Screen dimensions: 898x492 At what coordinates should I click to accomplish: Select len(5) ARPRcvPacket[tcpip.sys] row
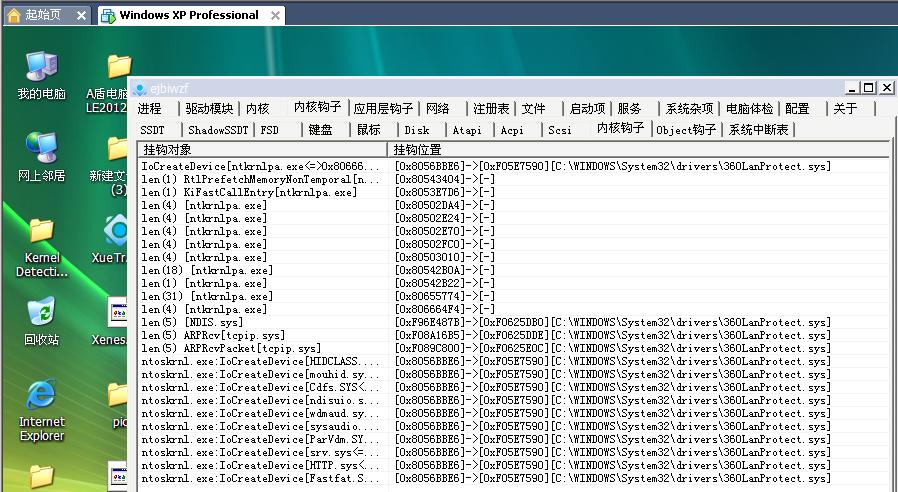pyautogui.click(x=514, y=348)
